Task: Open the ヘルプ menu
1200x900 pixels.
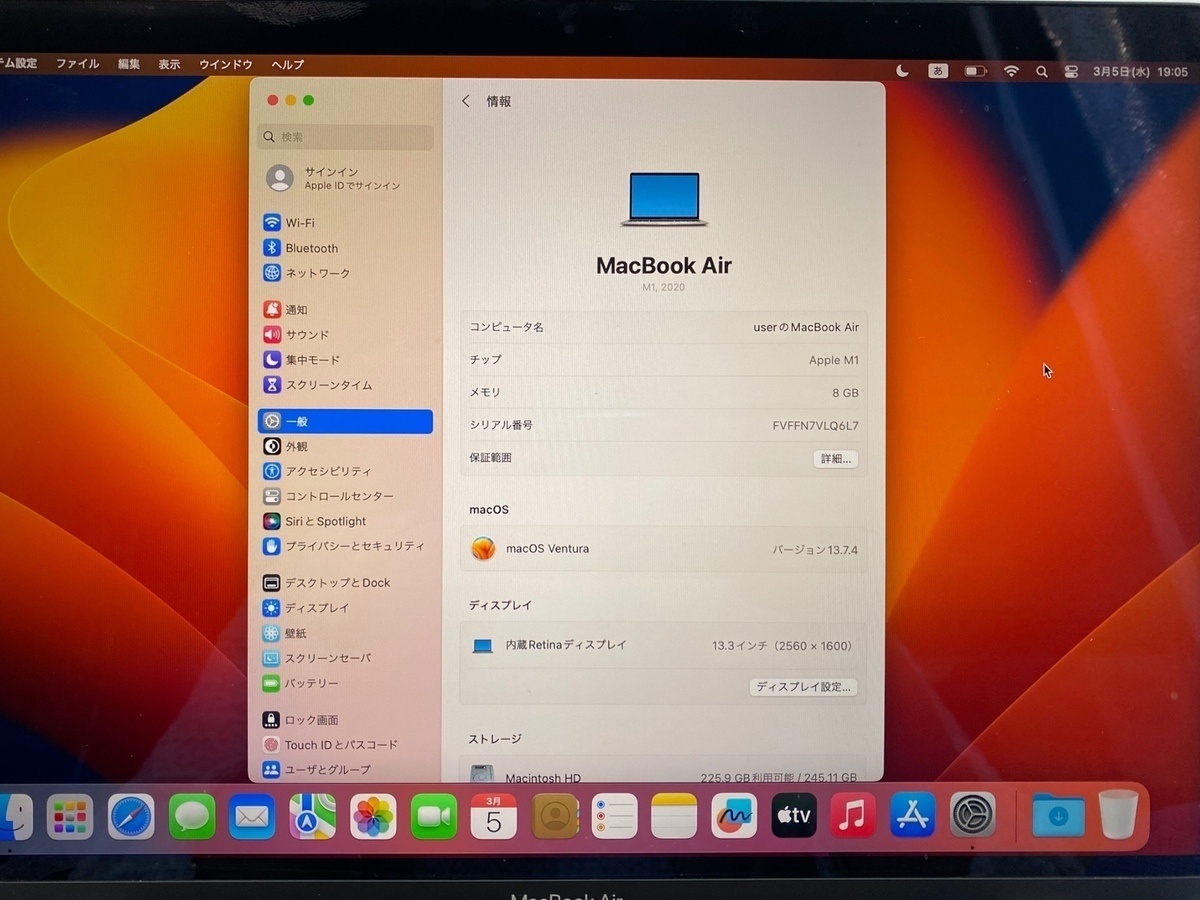Action: 287,64
